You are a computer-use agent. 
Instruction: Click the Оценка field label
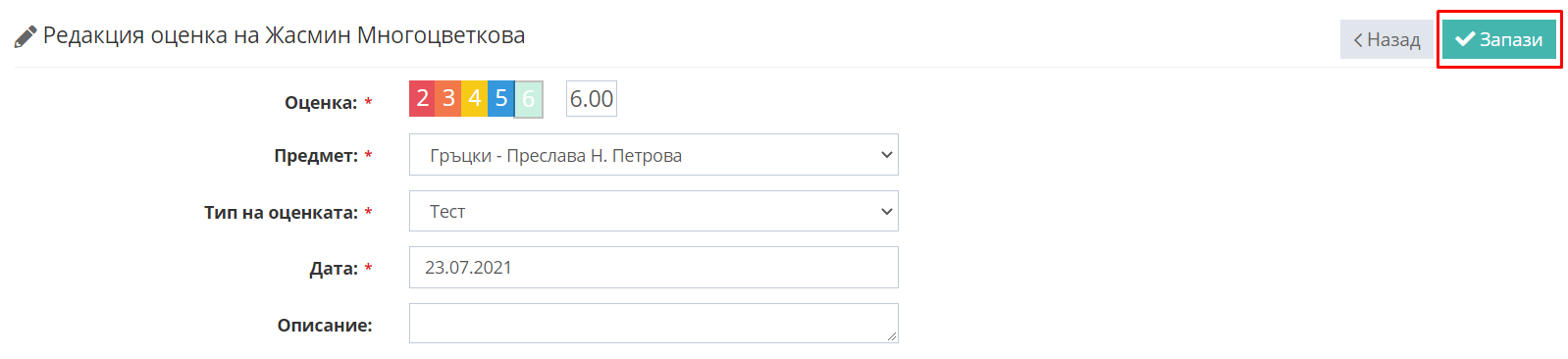click(321, 102)
